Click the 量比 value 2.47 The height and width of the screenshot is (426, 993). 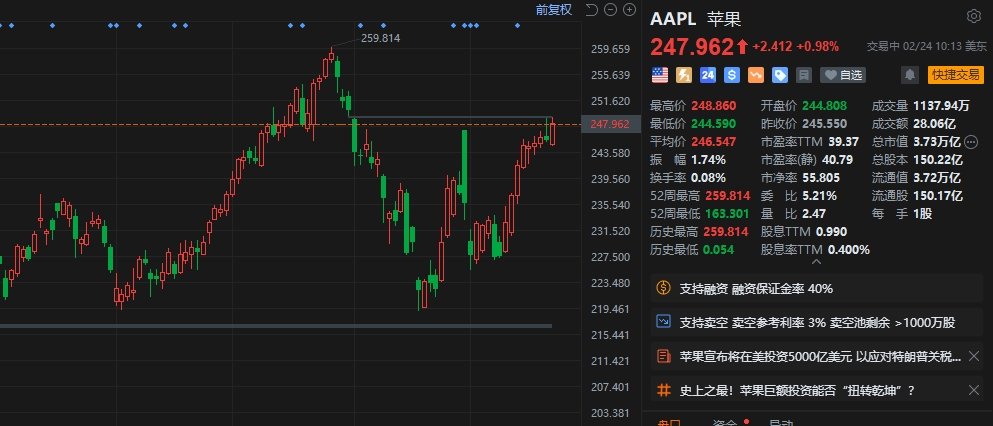pos(814,213)
